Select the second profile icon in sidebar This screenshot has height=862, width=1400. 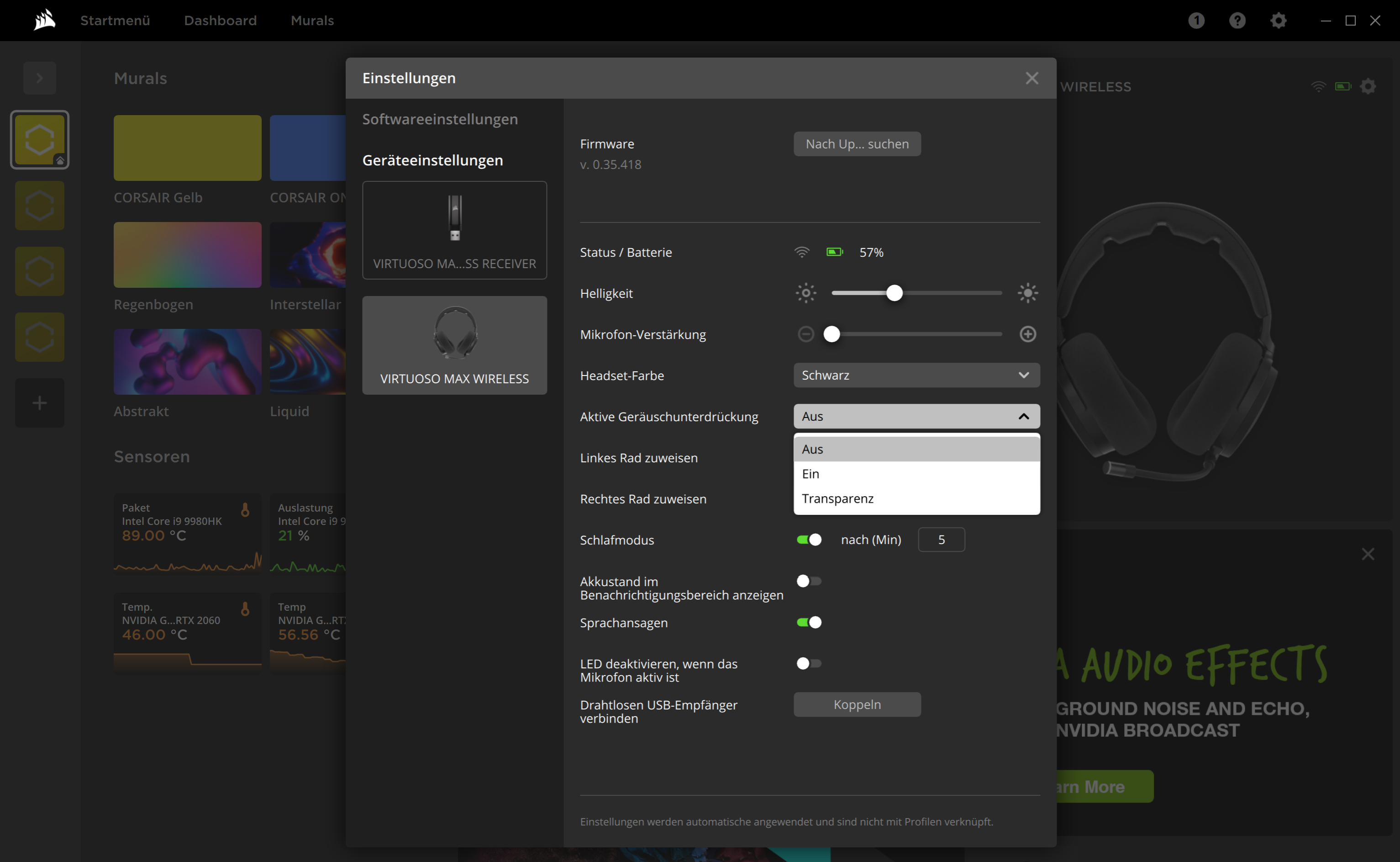[39, 206]
